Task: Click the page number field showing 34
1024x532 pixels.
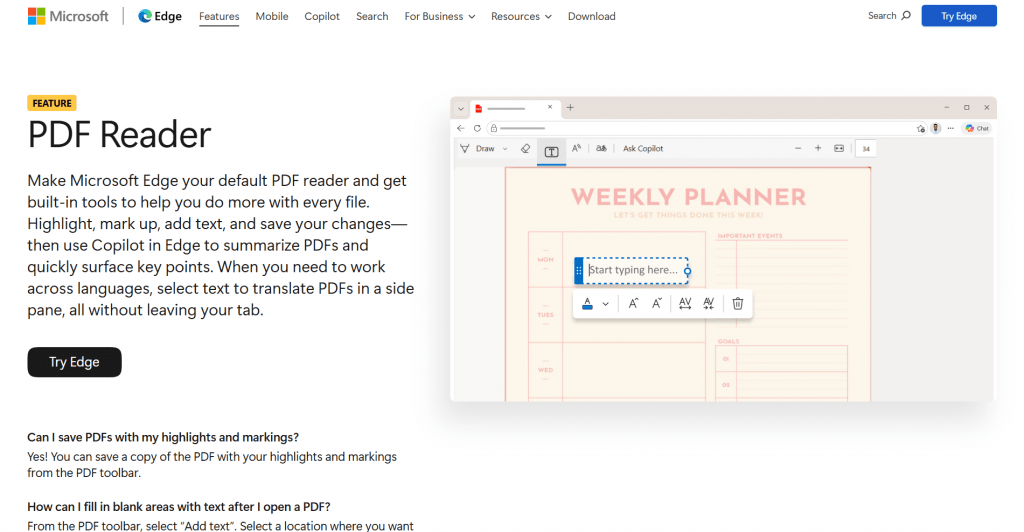Action: point(866,149)
